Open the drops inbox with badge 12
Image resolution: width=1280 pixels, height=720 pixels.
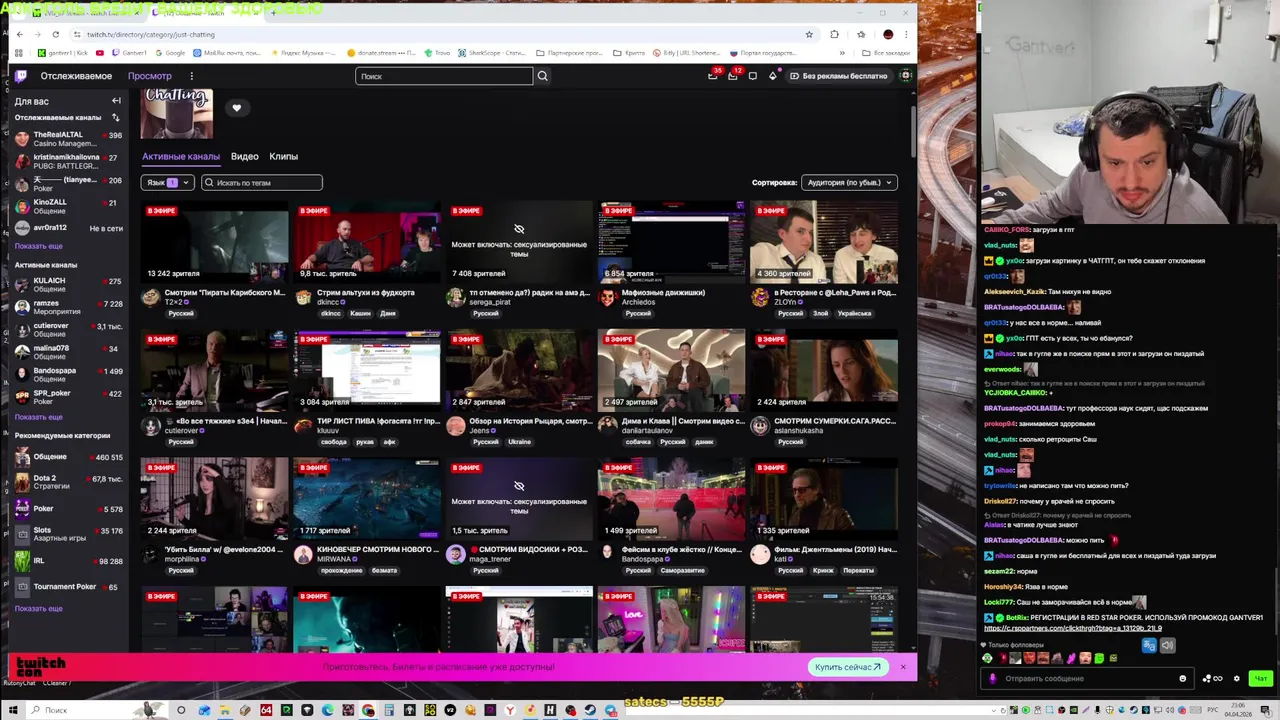[x=733, y=76]
